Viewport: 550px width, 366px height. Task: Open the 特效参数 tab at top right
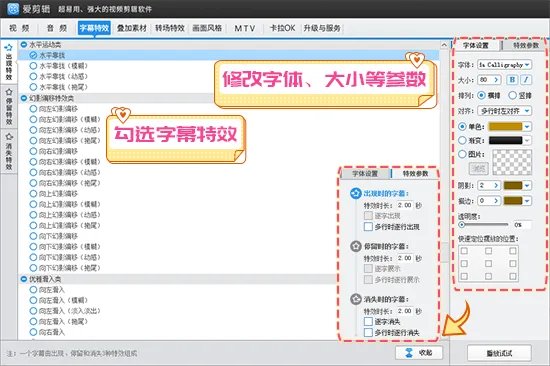coord(526,45)
